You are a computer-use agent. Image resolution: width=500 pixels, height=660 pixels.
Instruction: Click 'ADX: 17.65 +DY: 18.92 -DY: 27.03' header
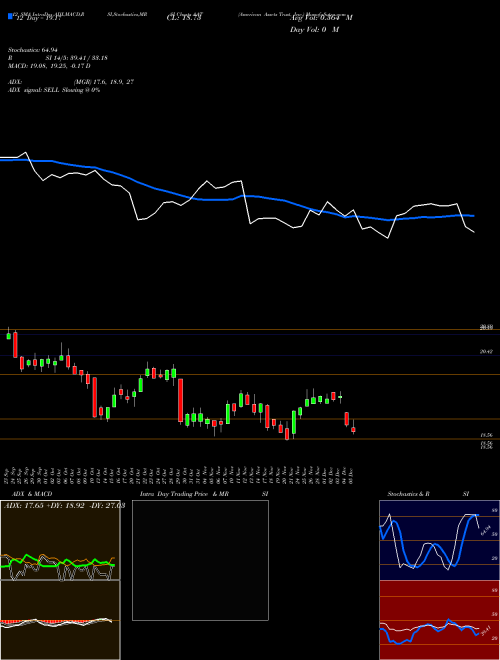[64, 506]
